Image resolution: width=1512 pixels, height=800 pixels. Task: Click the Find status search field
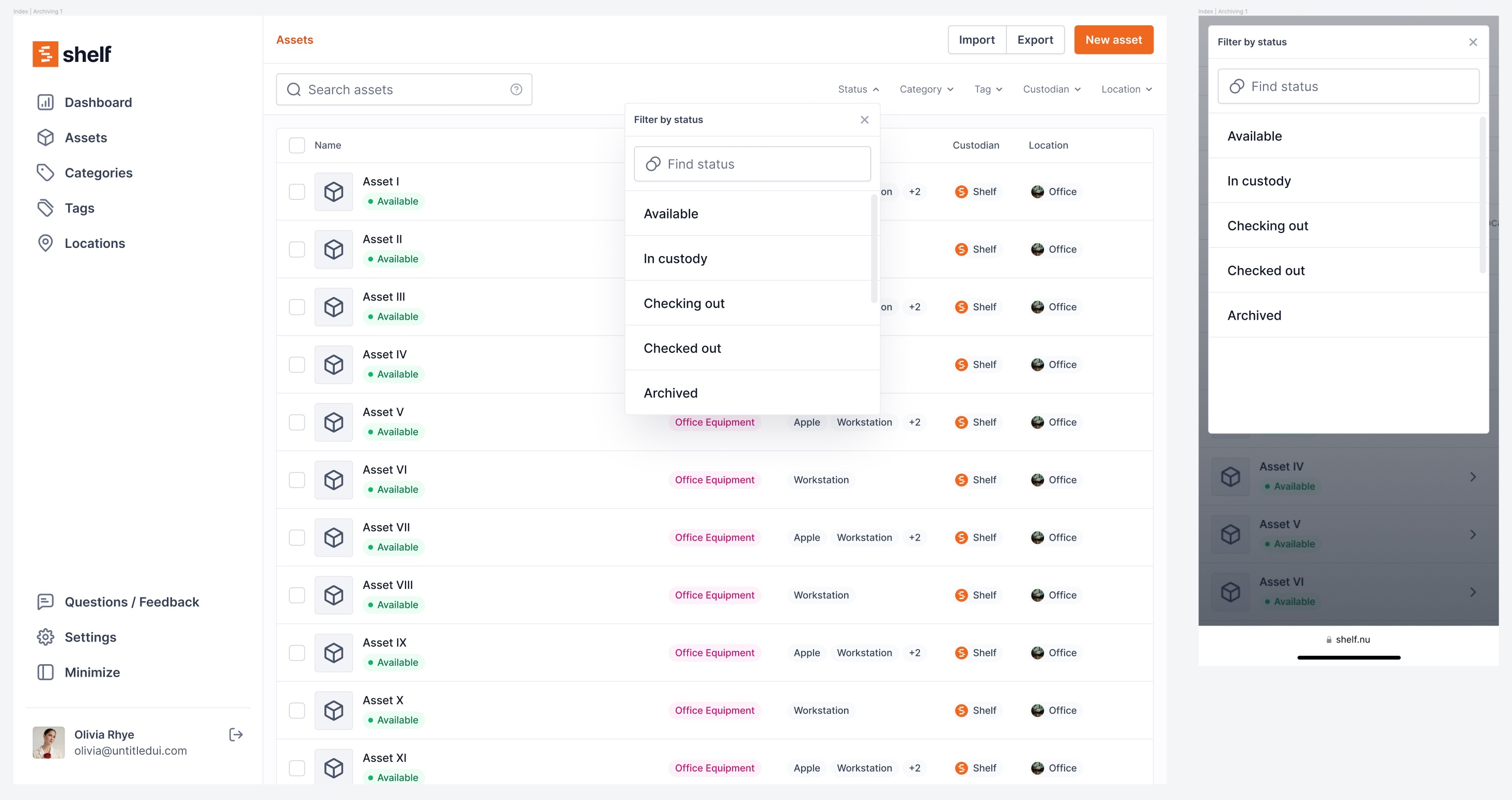coord(752,164)
